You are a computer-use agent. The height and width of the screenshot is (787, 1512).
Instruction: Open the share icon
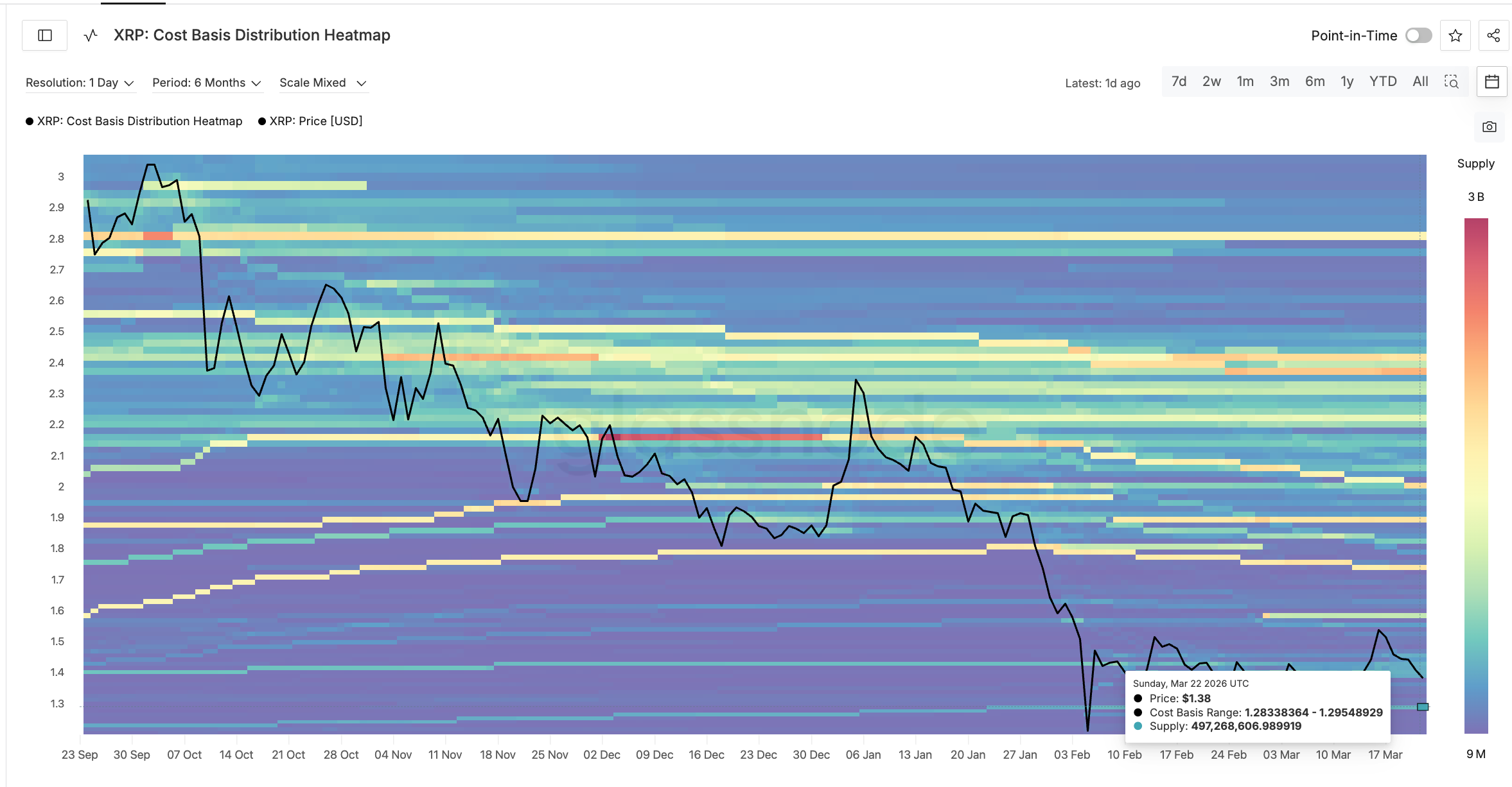click(x=1493, y=35)
